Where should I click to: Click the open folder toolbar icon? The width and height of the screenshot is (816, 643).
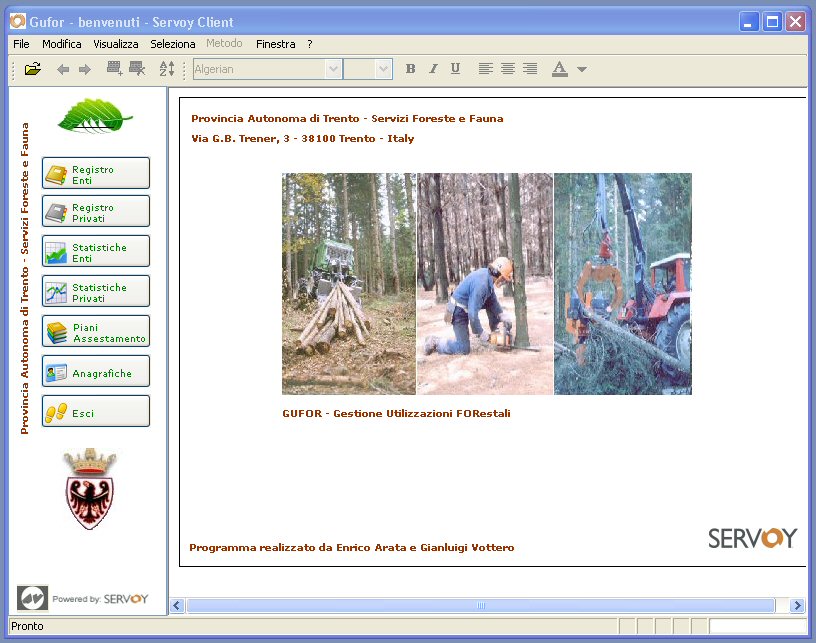32,69
